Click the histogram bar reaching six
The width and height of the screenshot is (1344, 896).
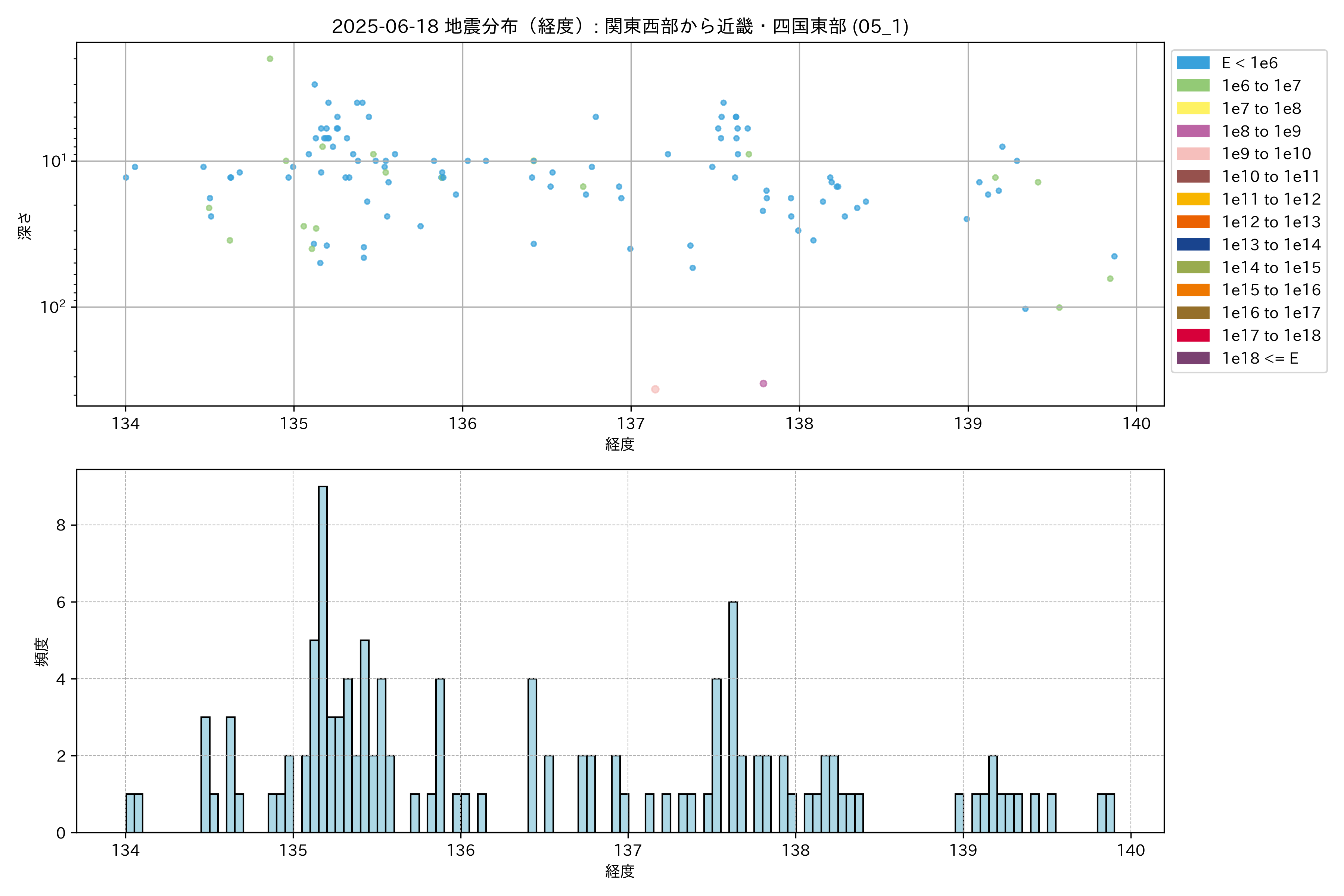[733, 716]
